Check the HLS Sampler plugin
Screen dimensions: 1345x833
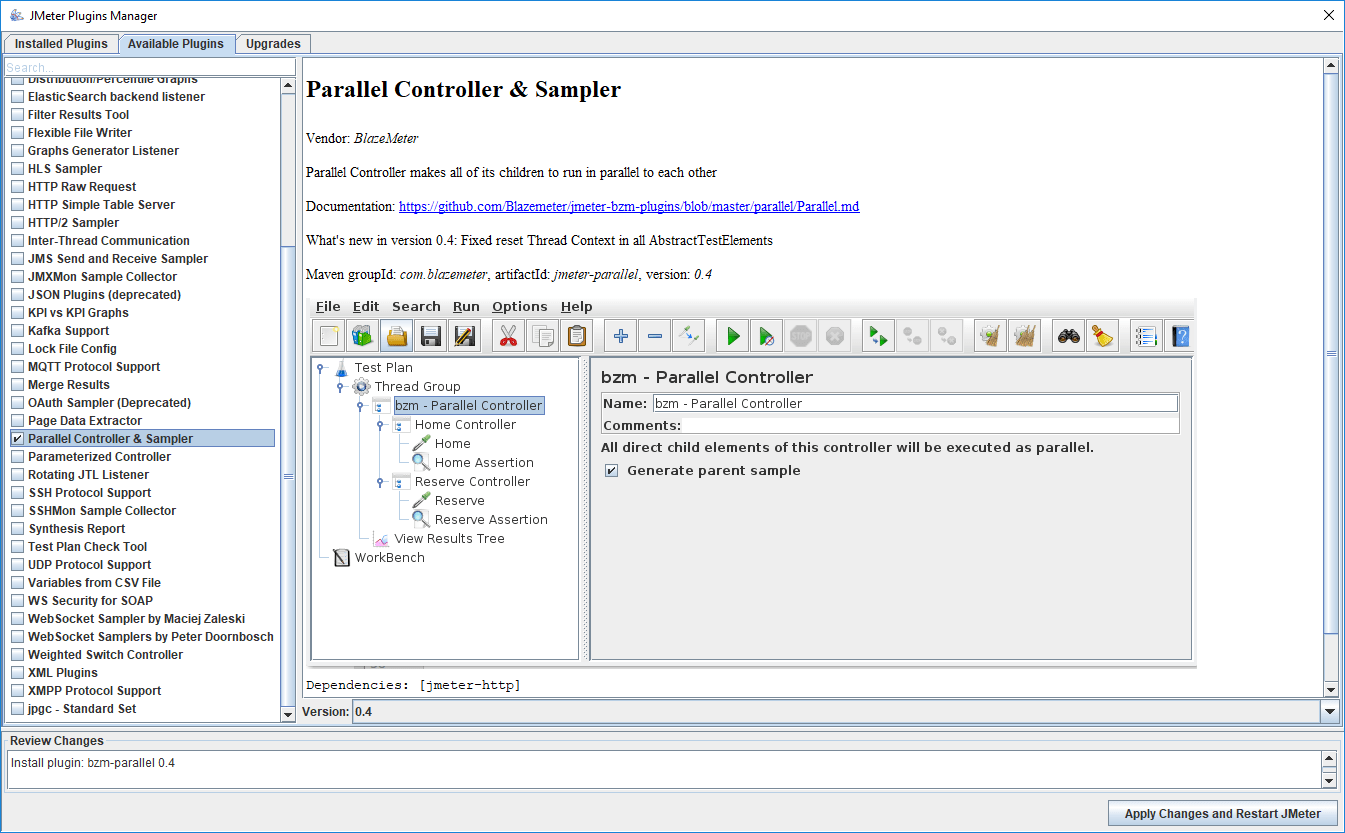[16, 168]
